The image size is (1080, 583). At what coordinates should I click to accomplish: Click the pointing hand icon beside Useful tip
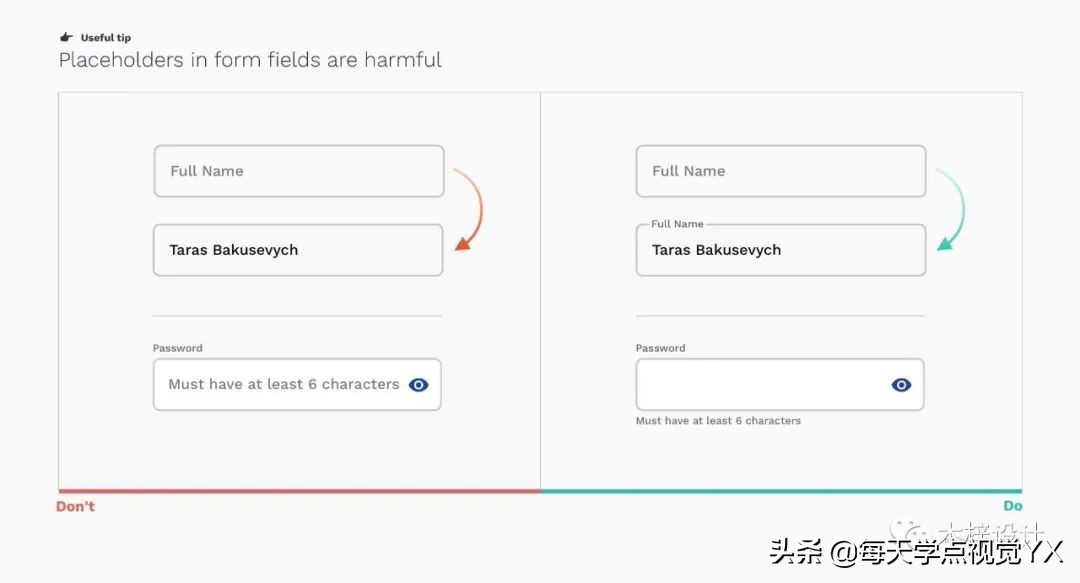66,36
